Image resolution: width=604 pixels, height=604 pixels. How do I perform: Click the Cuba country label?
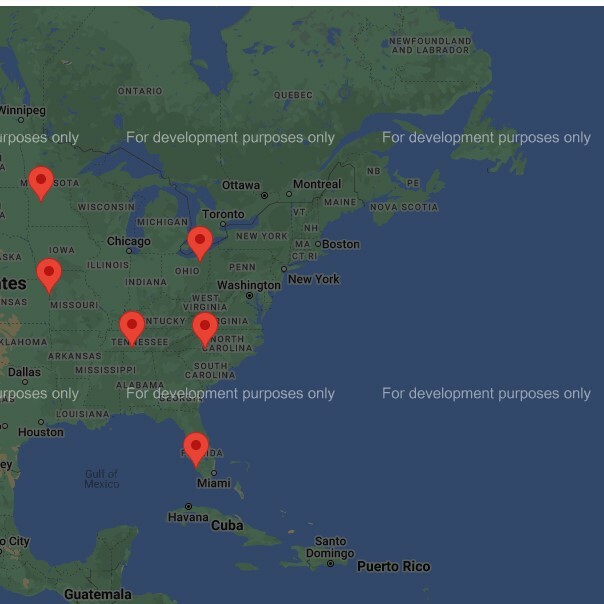click(227, 525)
